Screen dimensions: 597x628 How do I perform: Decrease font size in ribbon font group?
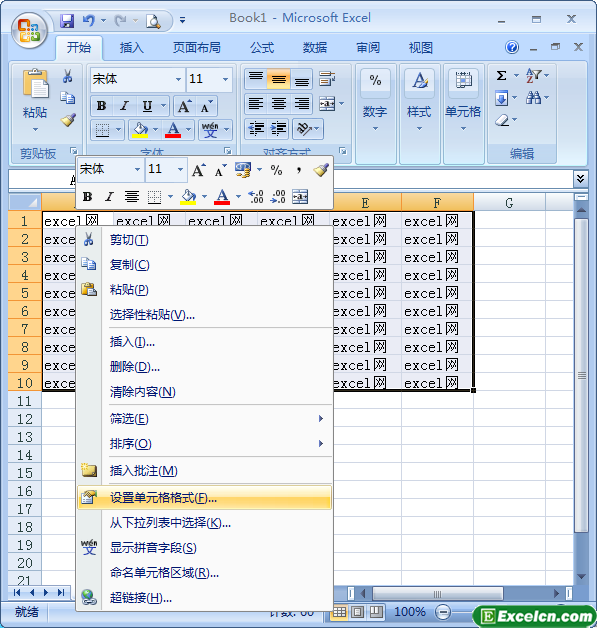click(x=206, y=107)
